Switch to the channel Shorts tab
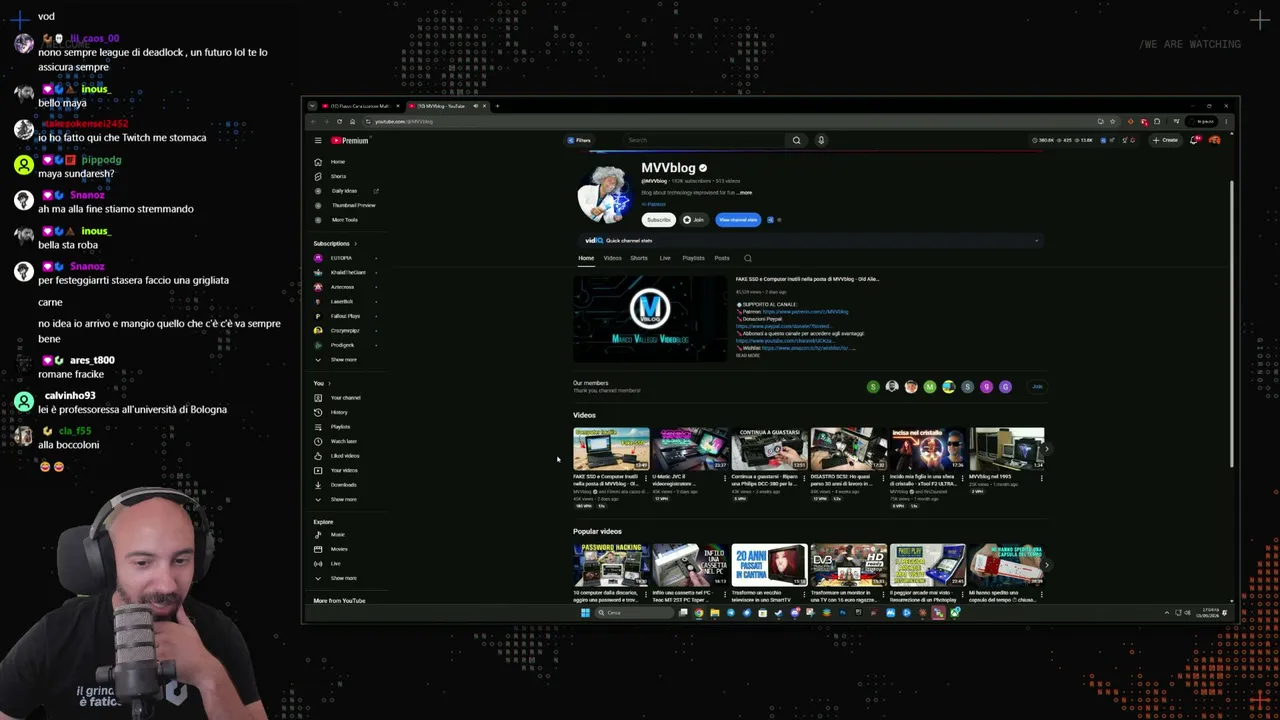The image size is (1280, 720). 638,258
